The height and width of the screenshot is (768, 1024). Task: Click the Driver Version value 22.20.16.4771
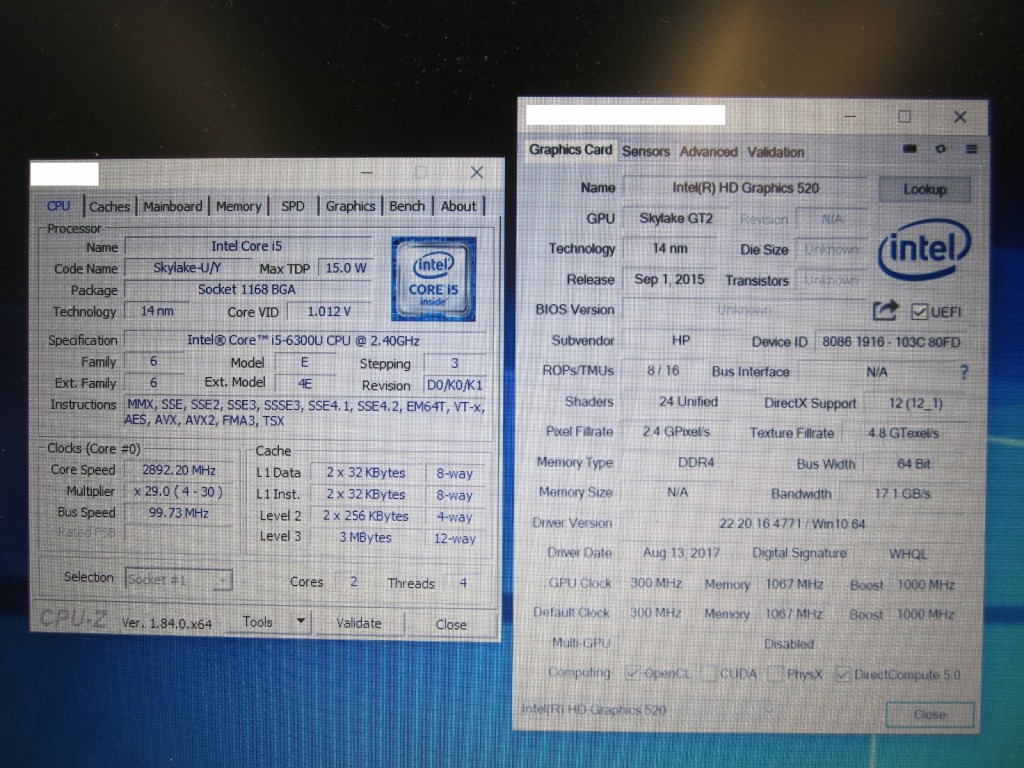(x=792, y=524)
